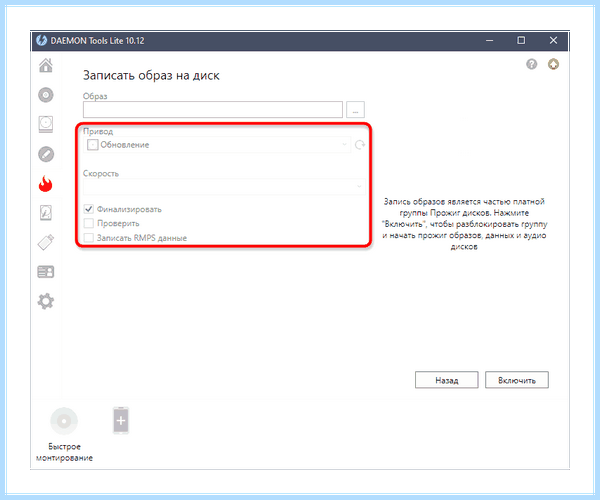Maximize the DAEMON Tools window
Screen dimensions: 600x500
(x=521, y=41)
